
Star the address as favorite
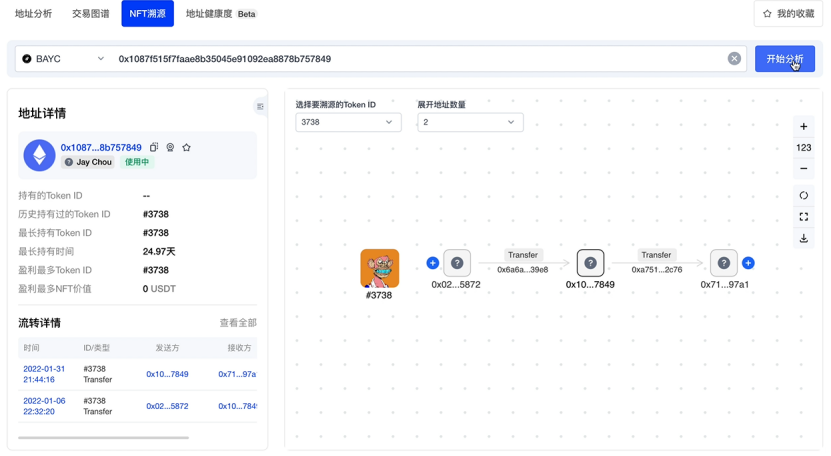tap(187, 147)
